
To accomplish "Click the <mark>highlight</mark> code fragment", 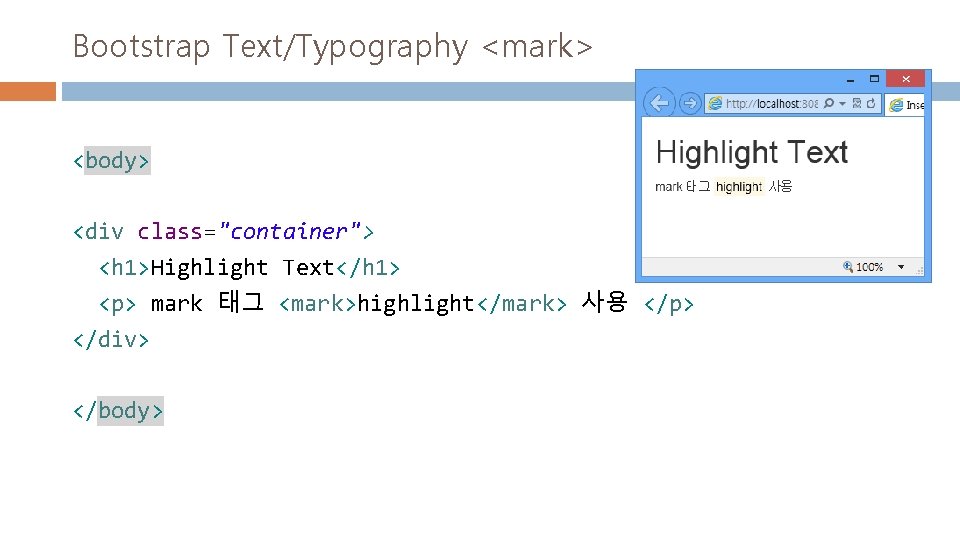I will coord(423,304).
